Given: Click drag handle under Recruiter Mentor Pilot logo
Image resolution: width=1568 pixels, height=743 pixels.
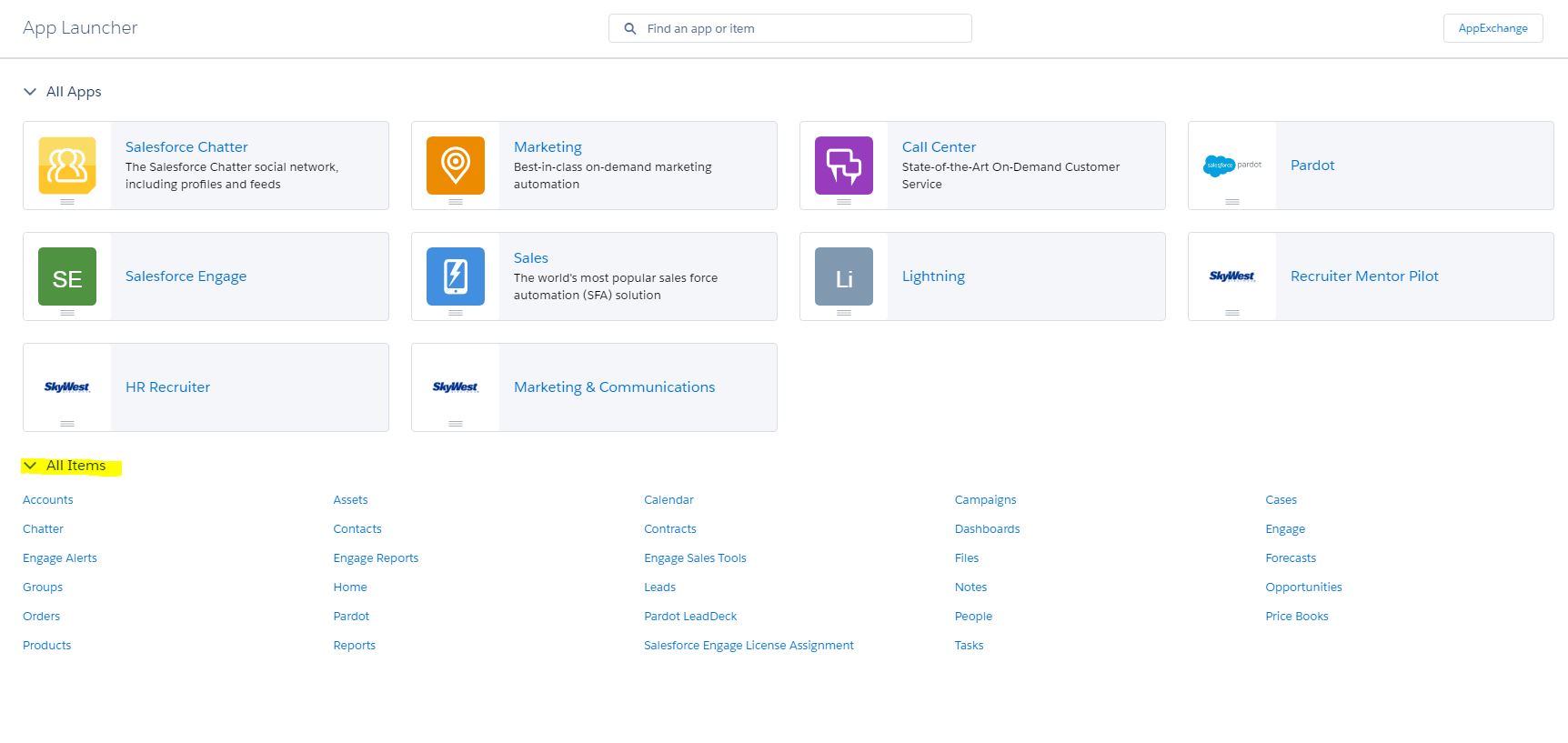Looking at the screenshot, I should pos(1232,313).
